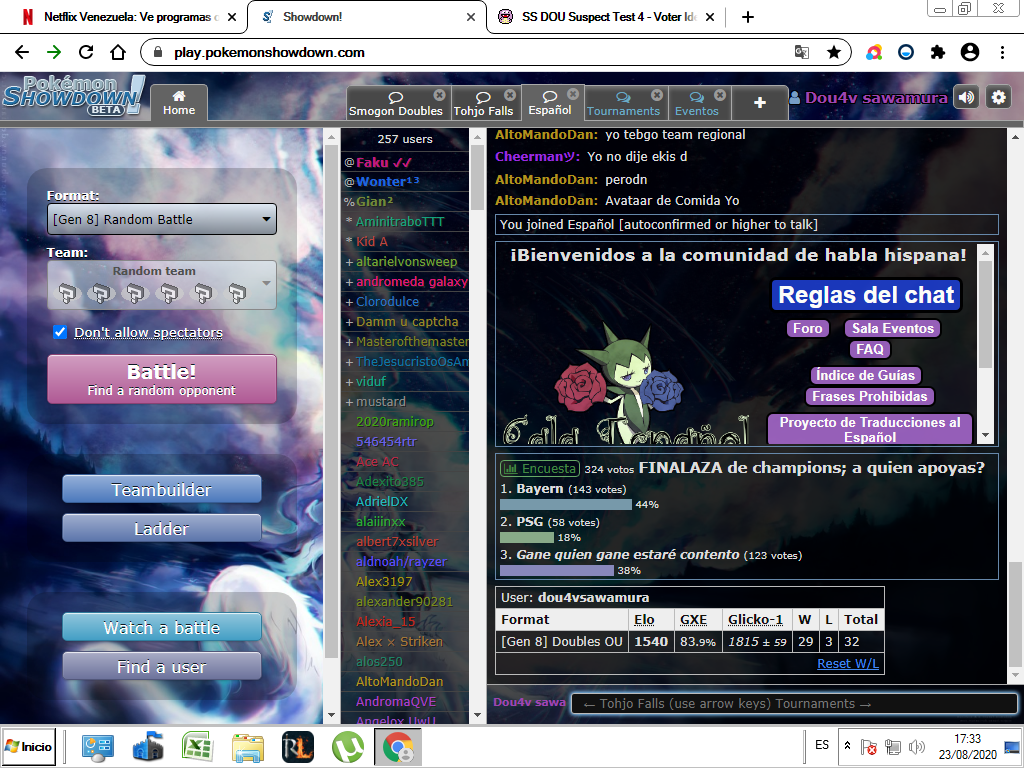Open a new browser tab
Image resolution: width=1024 pixels, height=768 pixels.
tap(748, 17)
